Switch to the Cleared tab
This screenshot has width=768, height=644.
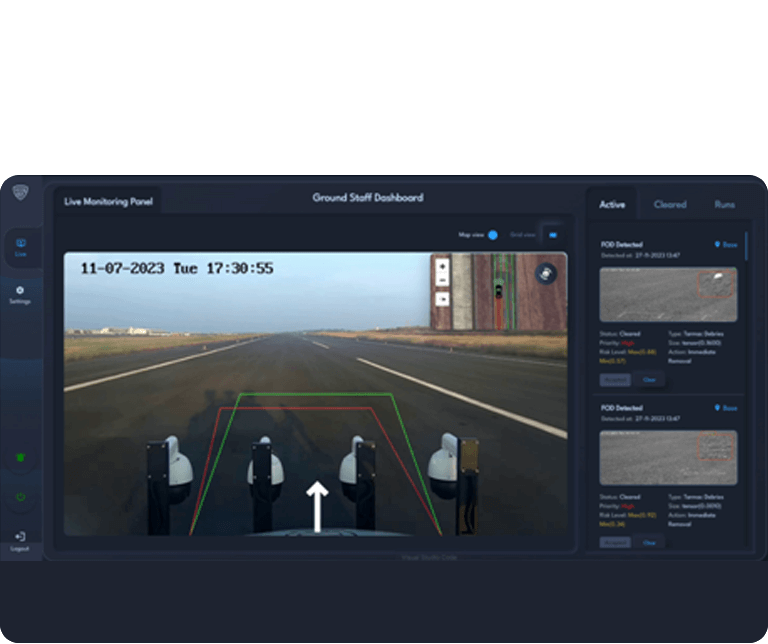tap(670, 204)
